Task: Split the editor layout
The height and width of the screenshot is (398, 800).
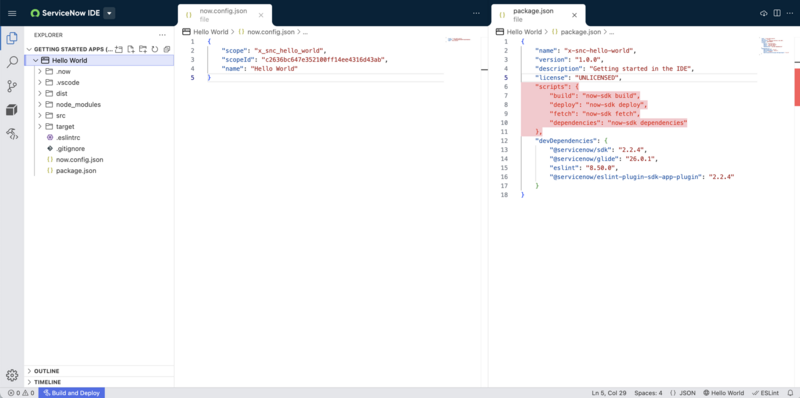Action: point(777,13)
